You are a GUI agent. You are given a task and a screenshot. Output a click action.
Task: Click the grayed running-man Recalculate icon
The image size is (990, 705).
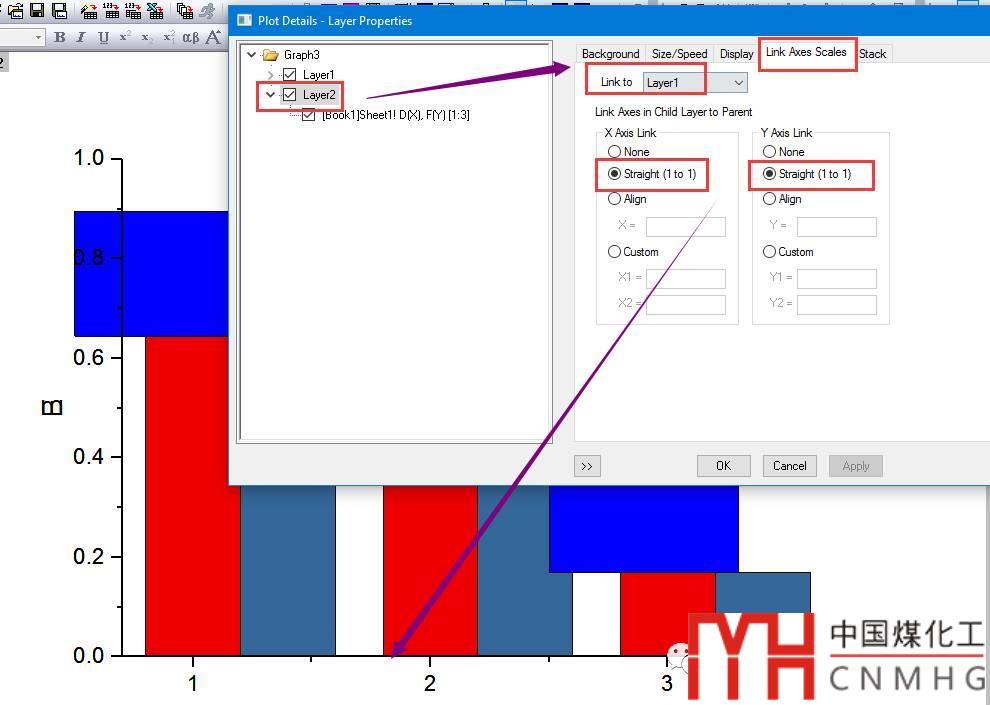(x=206, y=11)
